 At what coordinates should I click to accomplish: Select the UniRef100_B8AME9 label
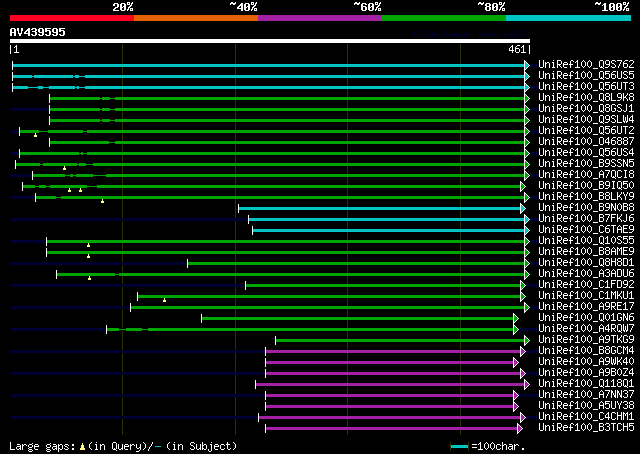[586, 252]
